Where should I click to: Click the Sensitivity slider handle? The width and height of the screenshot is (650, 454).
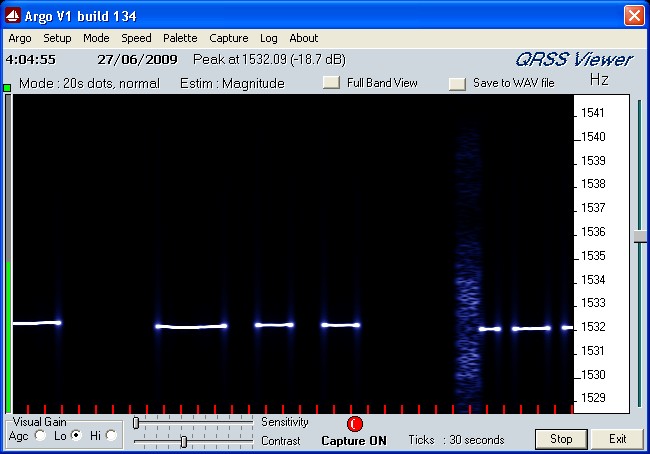(x=136, y=423)
